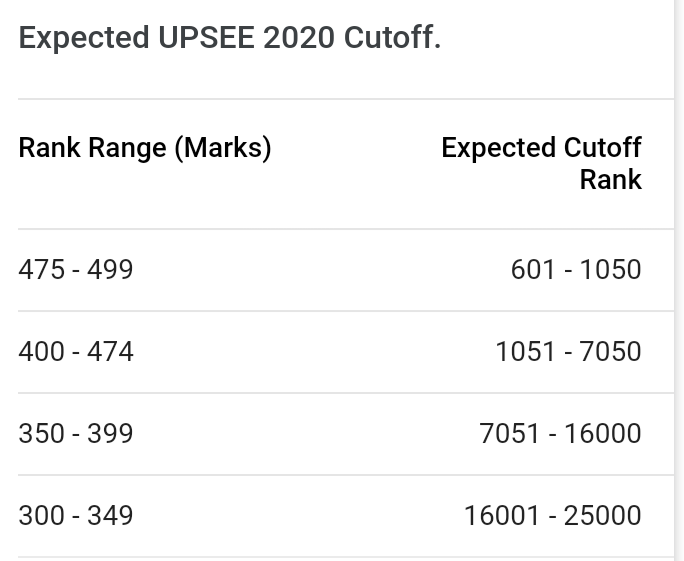
Task: Select the marks value 400
Action: [41, 352]
